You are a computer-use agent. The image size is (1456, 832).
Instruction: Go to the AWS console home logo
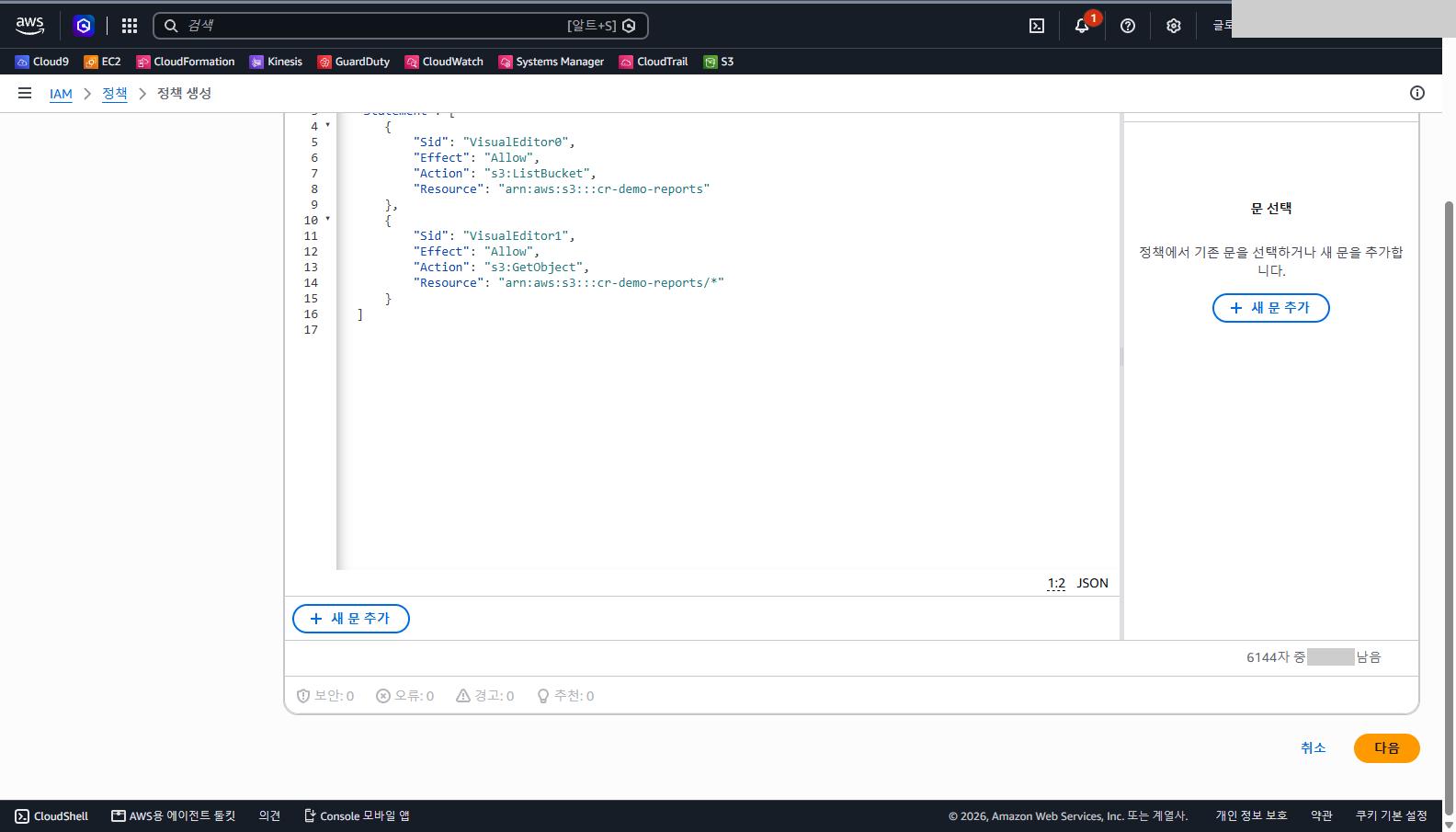(30, 26)
